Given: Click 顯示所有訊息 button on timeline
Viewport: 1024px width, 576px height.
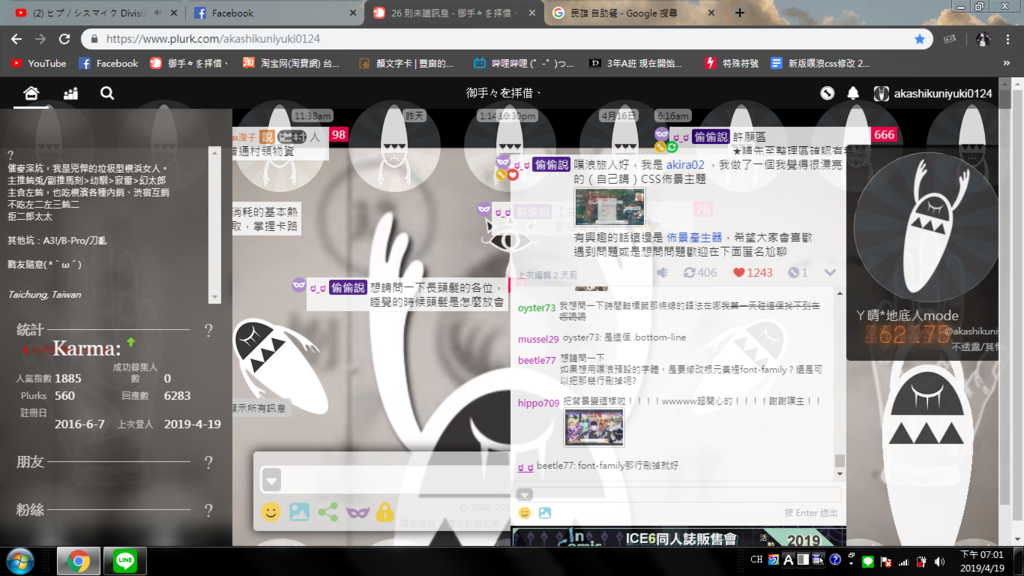Looking at the screenshot, I should pyautogui.click(x=259, y=408).
